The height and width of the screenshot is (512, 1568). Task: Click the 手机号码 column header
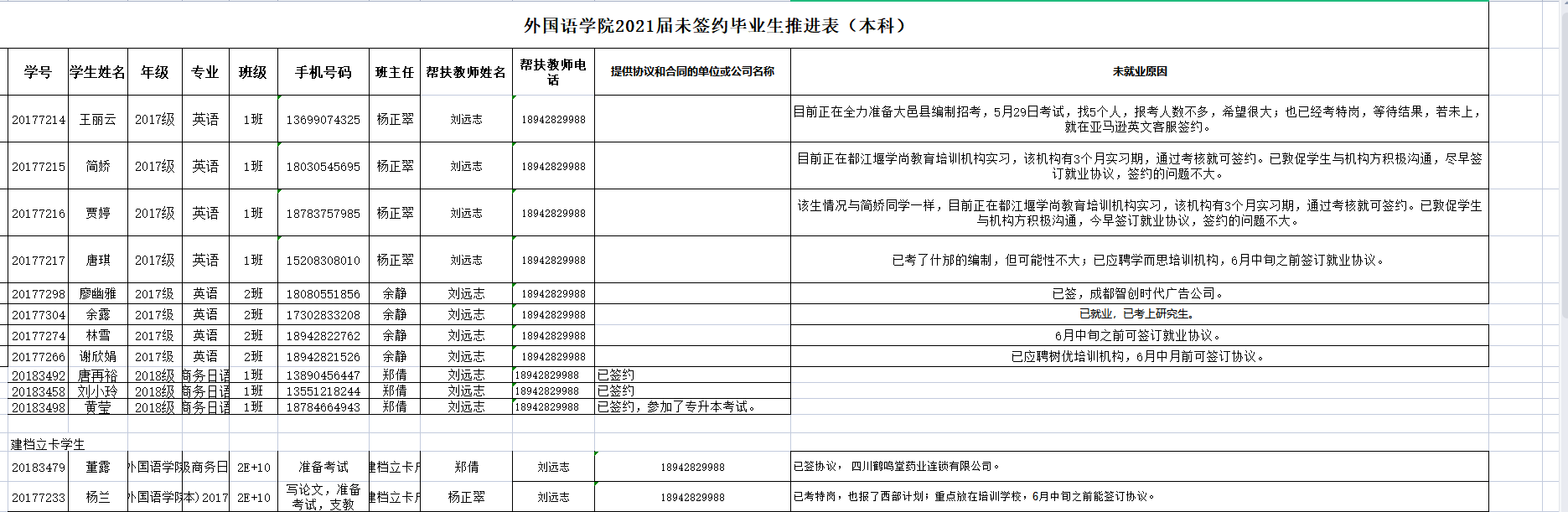coord(323,72)
